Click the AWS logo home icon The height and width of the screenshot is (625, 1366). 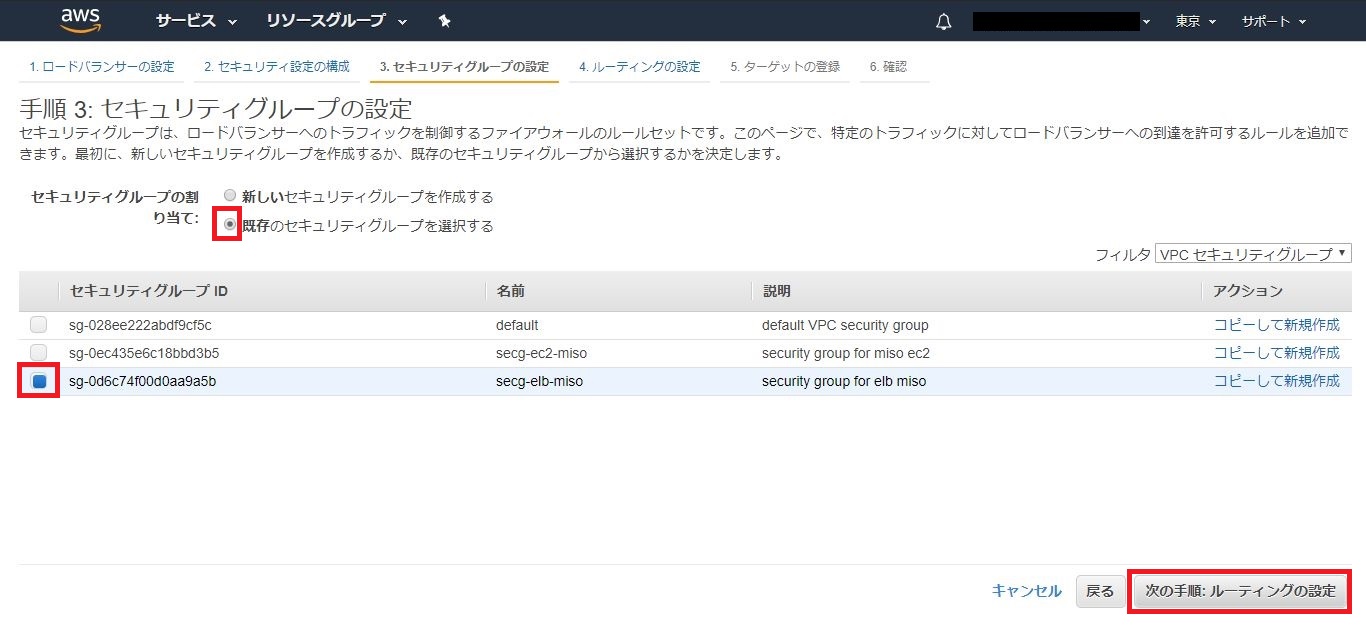coord(79,20)
